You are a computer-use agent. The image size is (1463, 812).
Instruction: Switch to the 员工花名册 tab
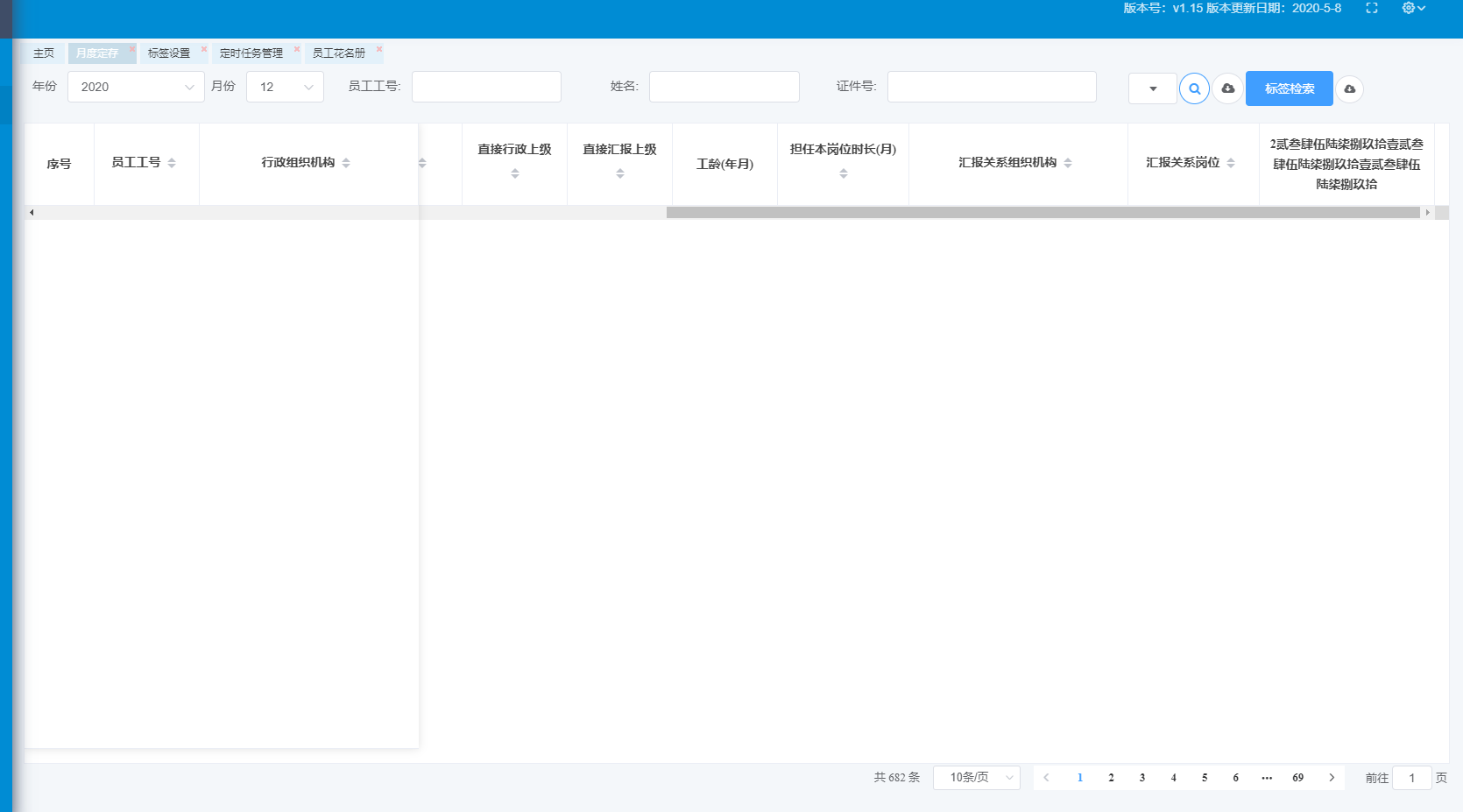[339, 53]
